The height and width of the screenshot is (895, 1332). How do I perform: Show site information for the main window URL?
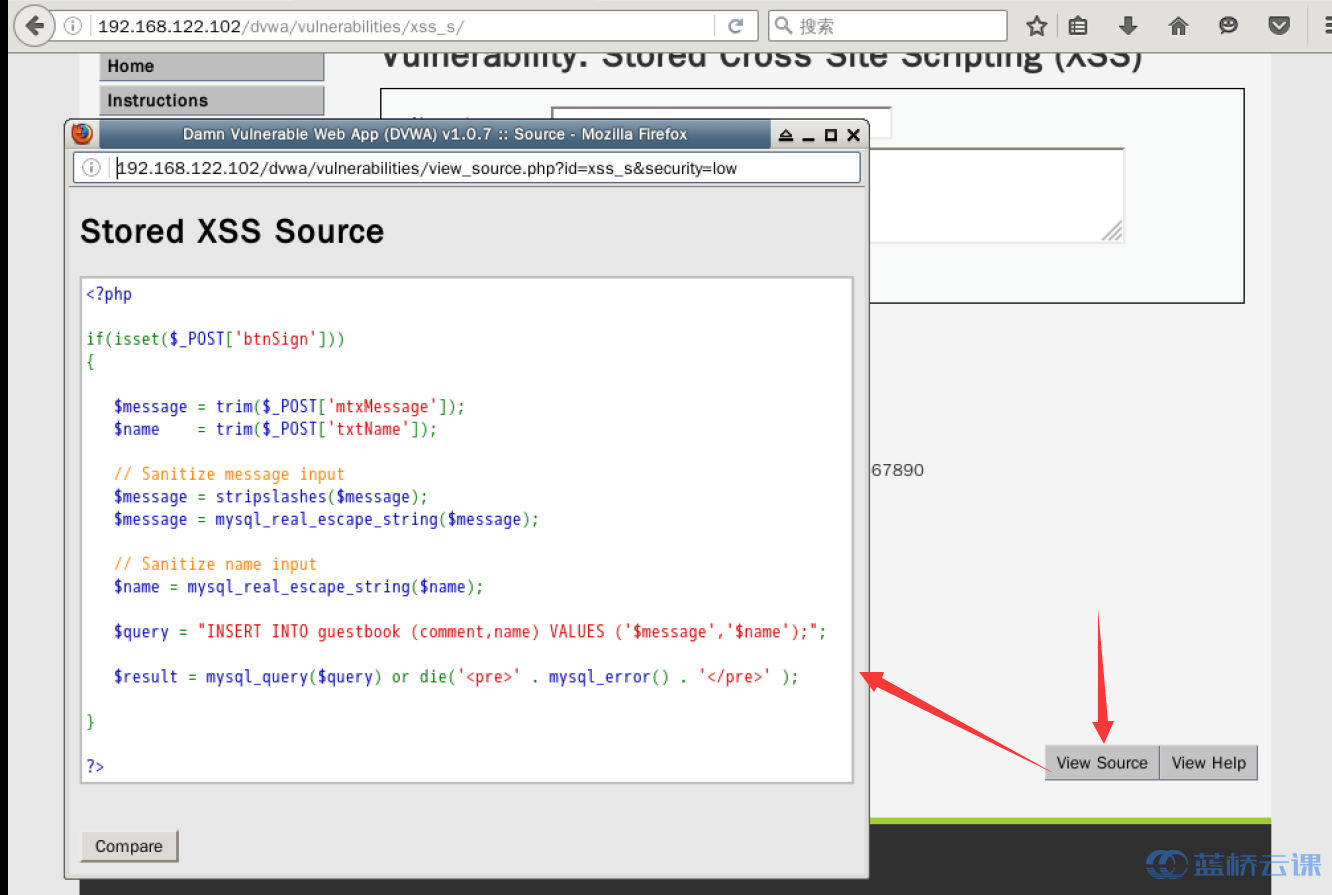[x=72, y=26]
